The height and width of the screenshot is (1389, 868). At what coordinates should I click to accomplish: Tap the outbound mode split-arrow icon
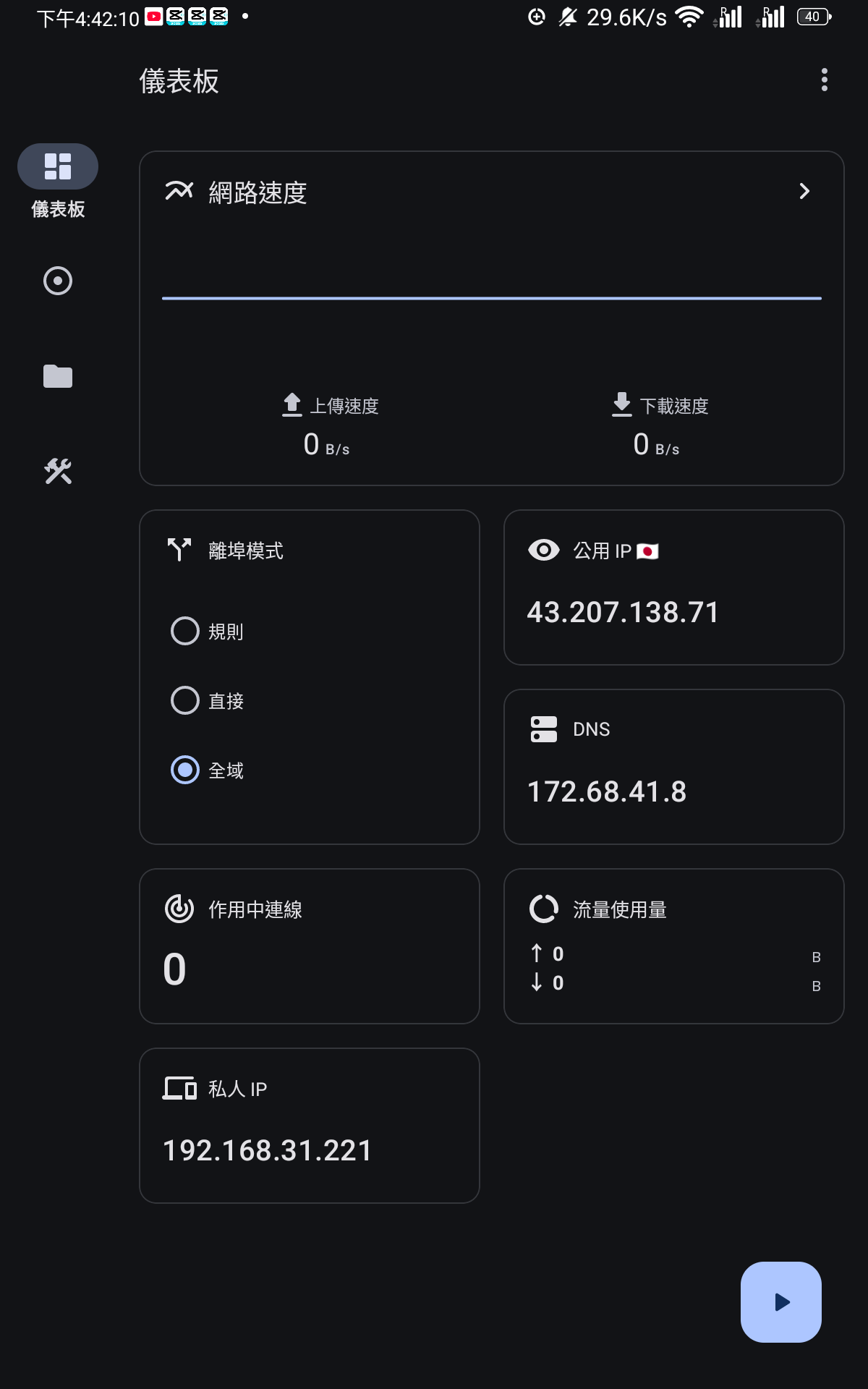tap(179, 550)
